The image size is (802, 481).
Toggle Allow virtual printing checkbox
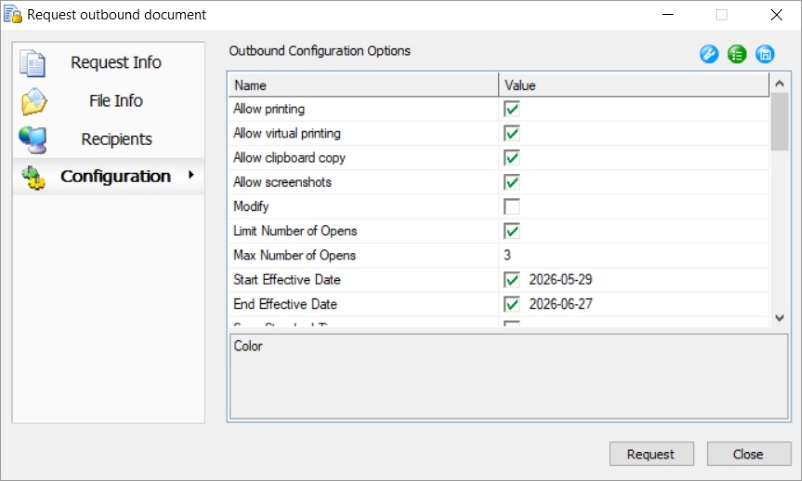pyautogui.click(x=511, y=134)
